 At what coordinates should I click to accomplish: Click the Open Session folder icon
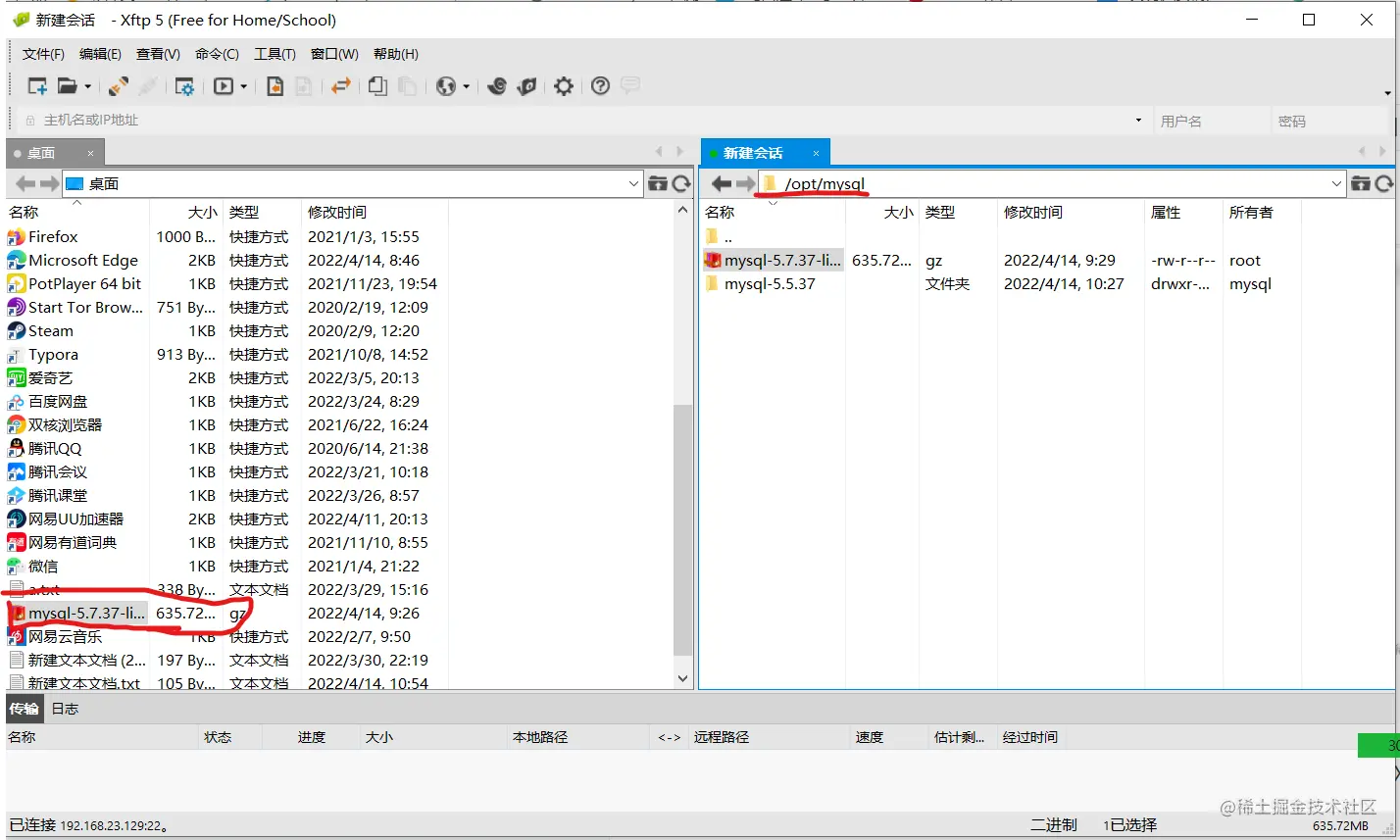click(67, 86)
